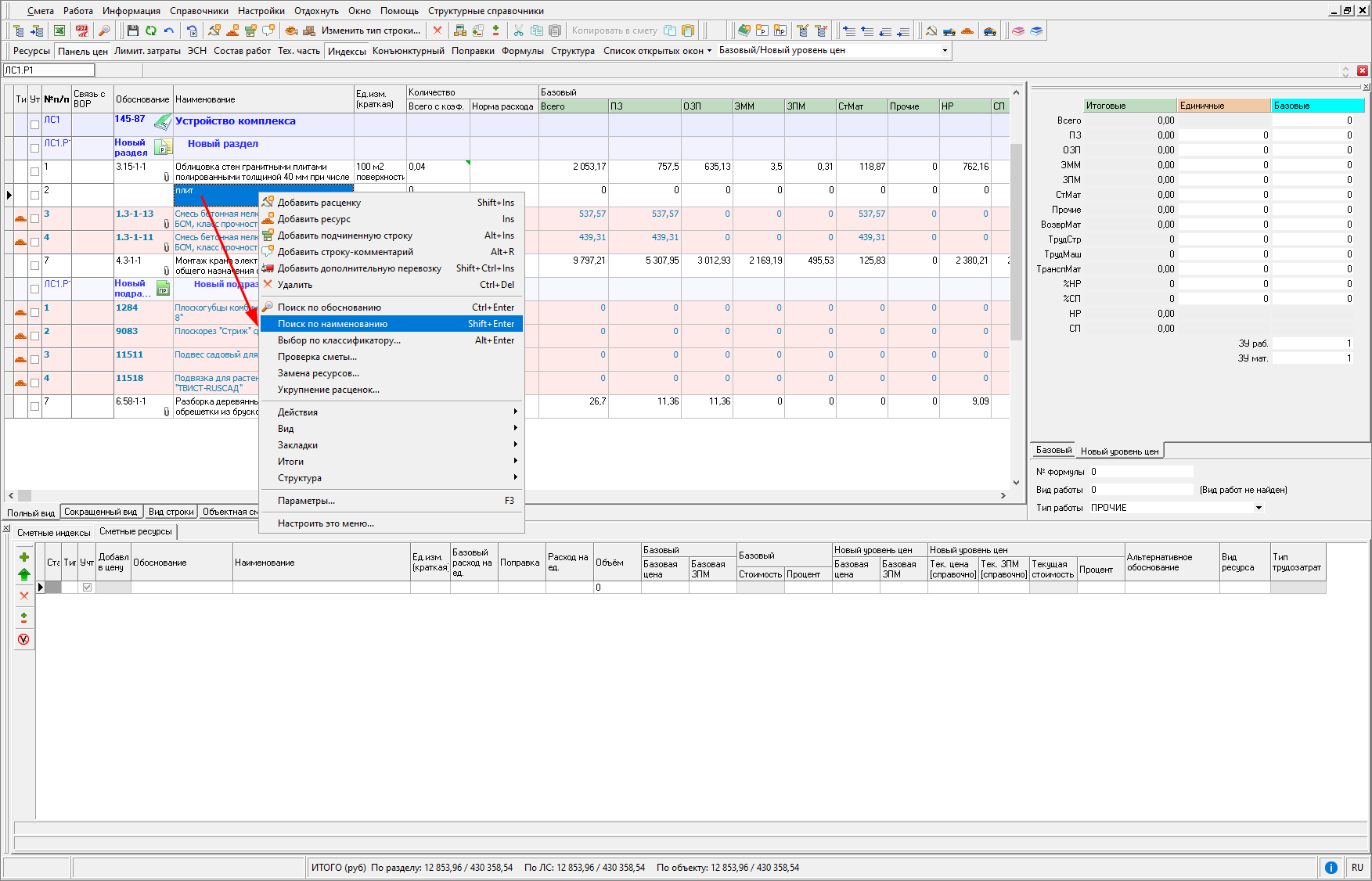
Task: Click the floppy disk save icon
Action: coord(132,31)
